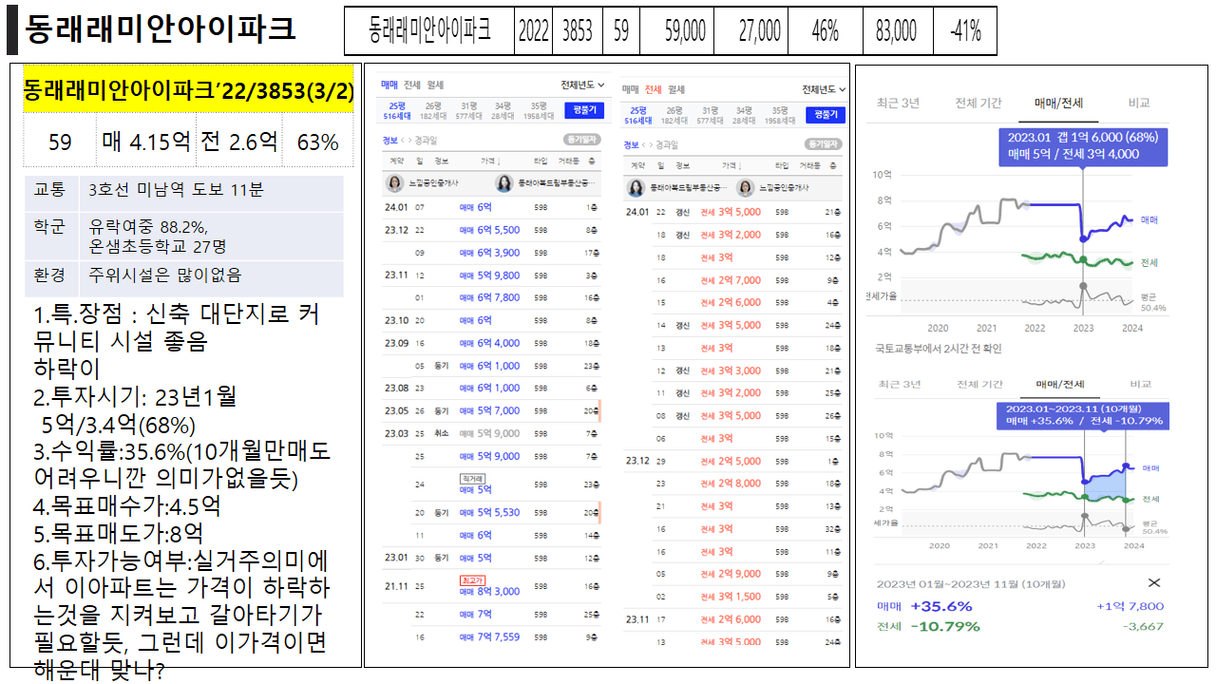Toggle the gray 등기일자 pill in the sale list panel
This screenshot has width=1216, height=684.
pyautogui.click(x=583, y=140)
